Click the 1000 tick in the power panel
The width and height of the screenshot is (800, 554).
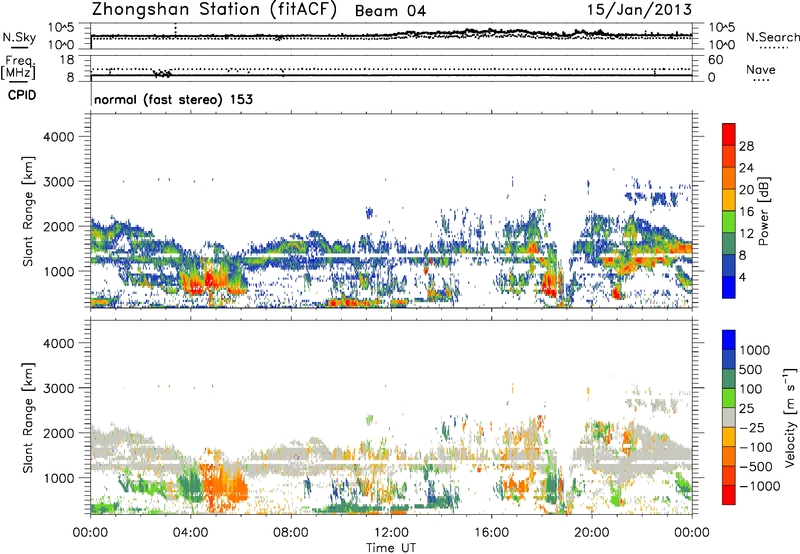tap(59, 271)
